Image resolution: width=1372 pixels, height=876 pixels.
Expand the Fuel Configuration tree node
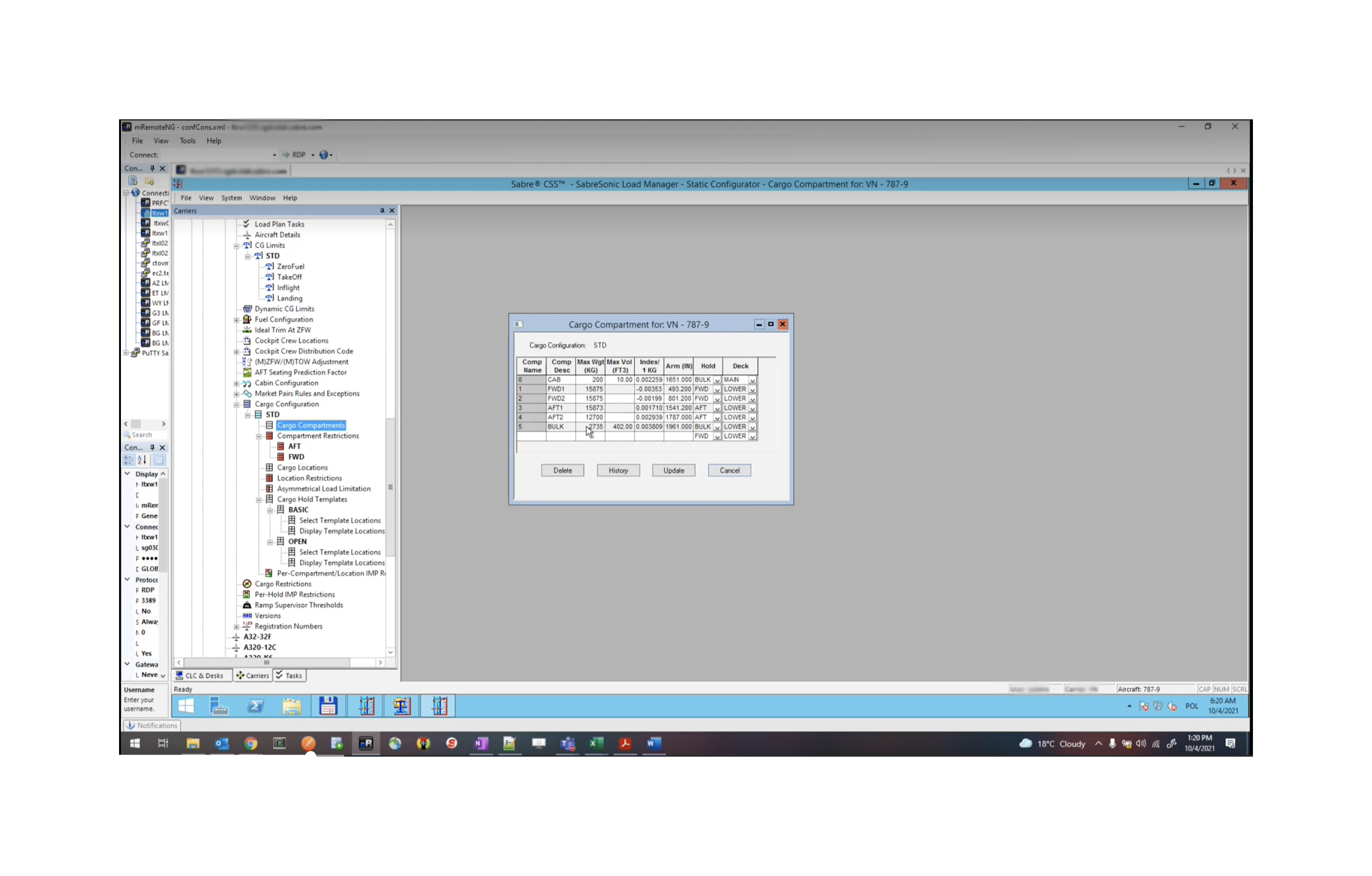point(236,320)
